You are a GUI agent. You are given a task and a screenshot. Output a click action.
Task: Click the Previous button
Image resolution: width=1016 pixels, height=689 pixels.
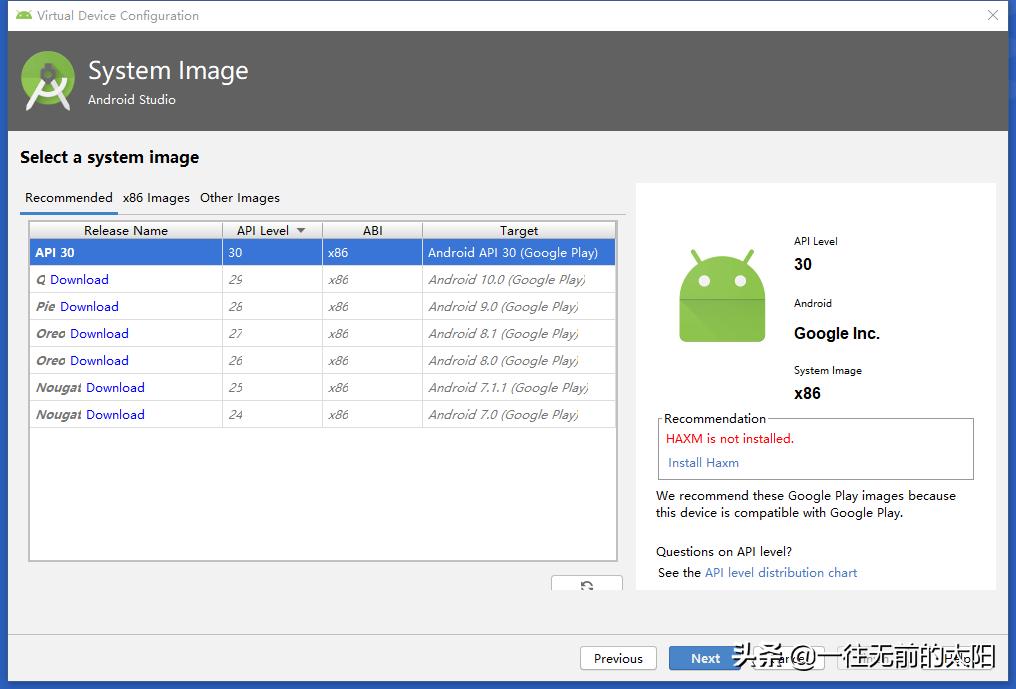618,658
